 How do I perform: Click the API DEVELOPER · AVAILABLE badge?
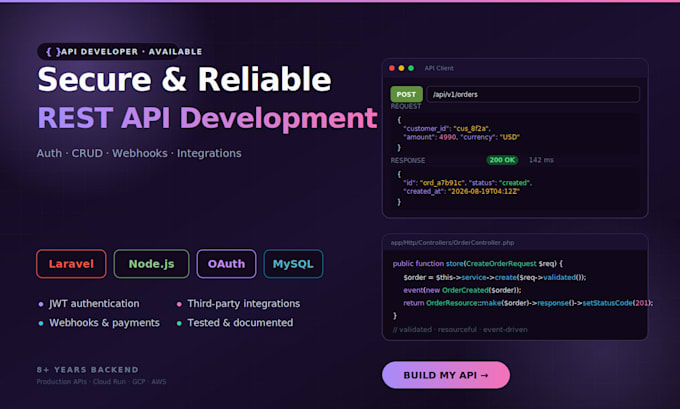(120, 52)
